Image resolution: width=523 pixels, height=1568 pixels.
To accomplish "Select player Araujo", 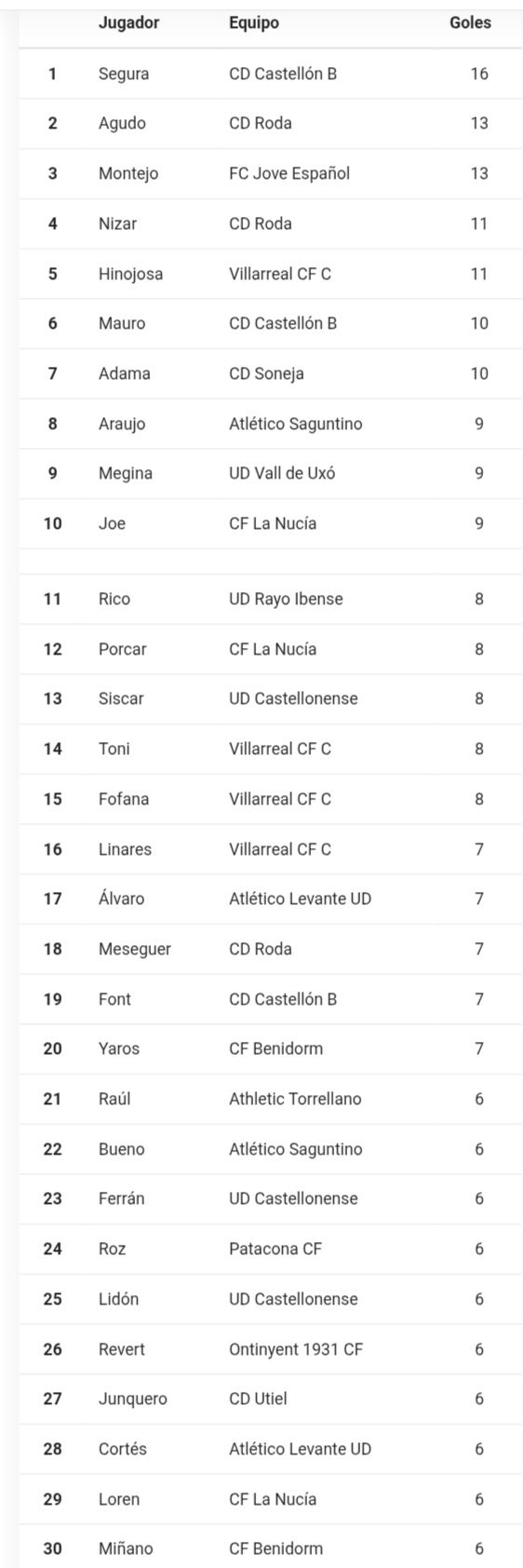I will point(122,424).
